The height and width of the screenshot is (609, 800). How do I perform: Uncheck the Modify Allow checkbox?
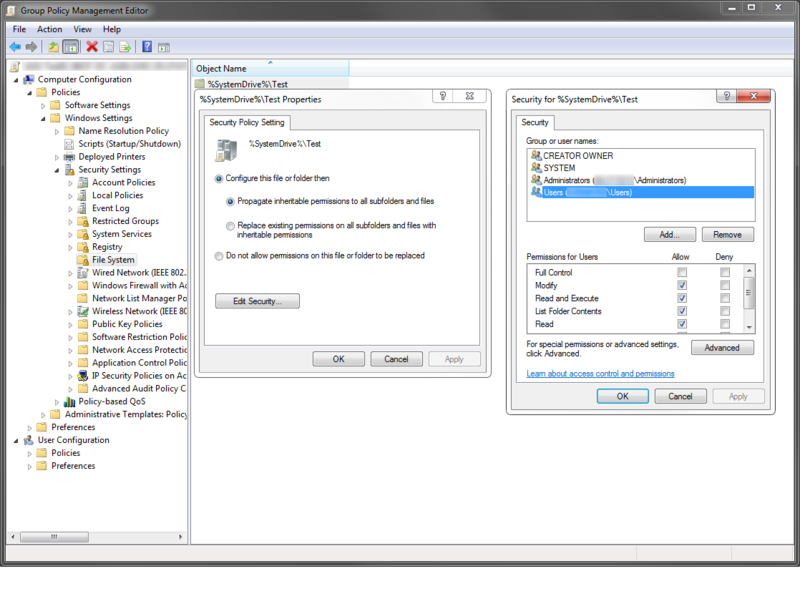tap(682, 285)
